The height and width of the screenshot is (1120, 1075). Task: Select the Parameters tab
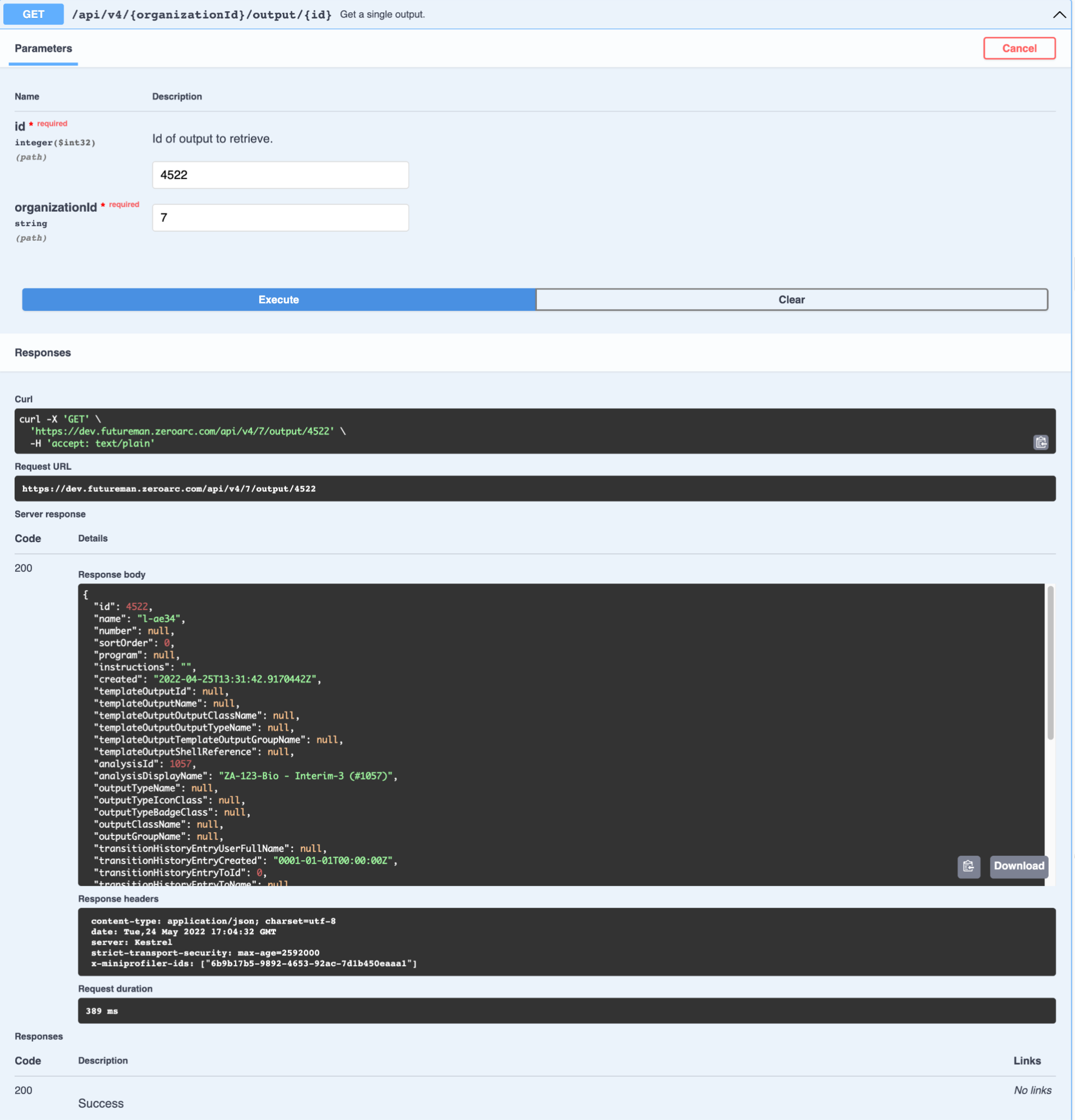tap(44, 49)
